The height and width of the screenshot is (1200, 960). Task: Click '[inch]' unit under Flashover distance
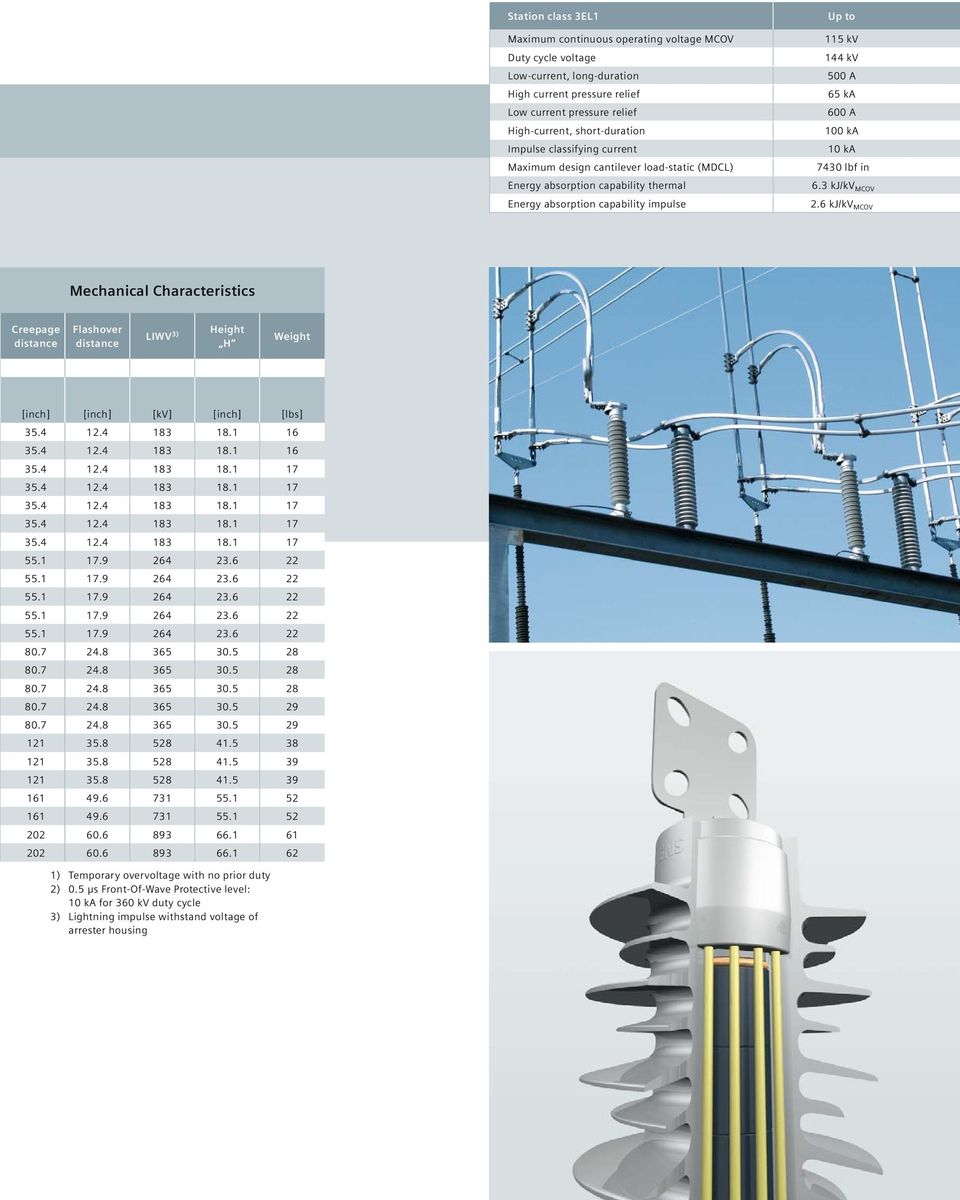97,413
